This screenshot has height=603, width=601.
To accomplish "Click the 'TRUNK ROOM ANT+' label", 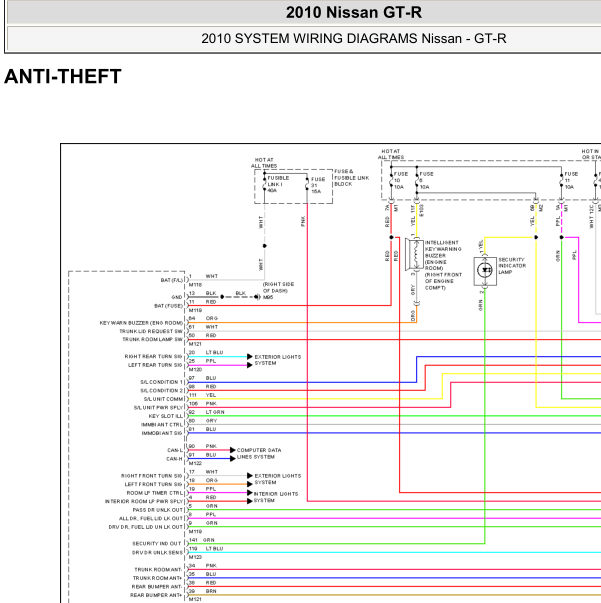I will (x=158, y=578).
